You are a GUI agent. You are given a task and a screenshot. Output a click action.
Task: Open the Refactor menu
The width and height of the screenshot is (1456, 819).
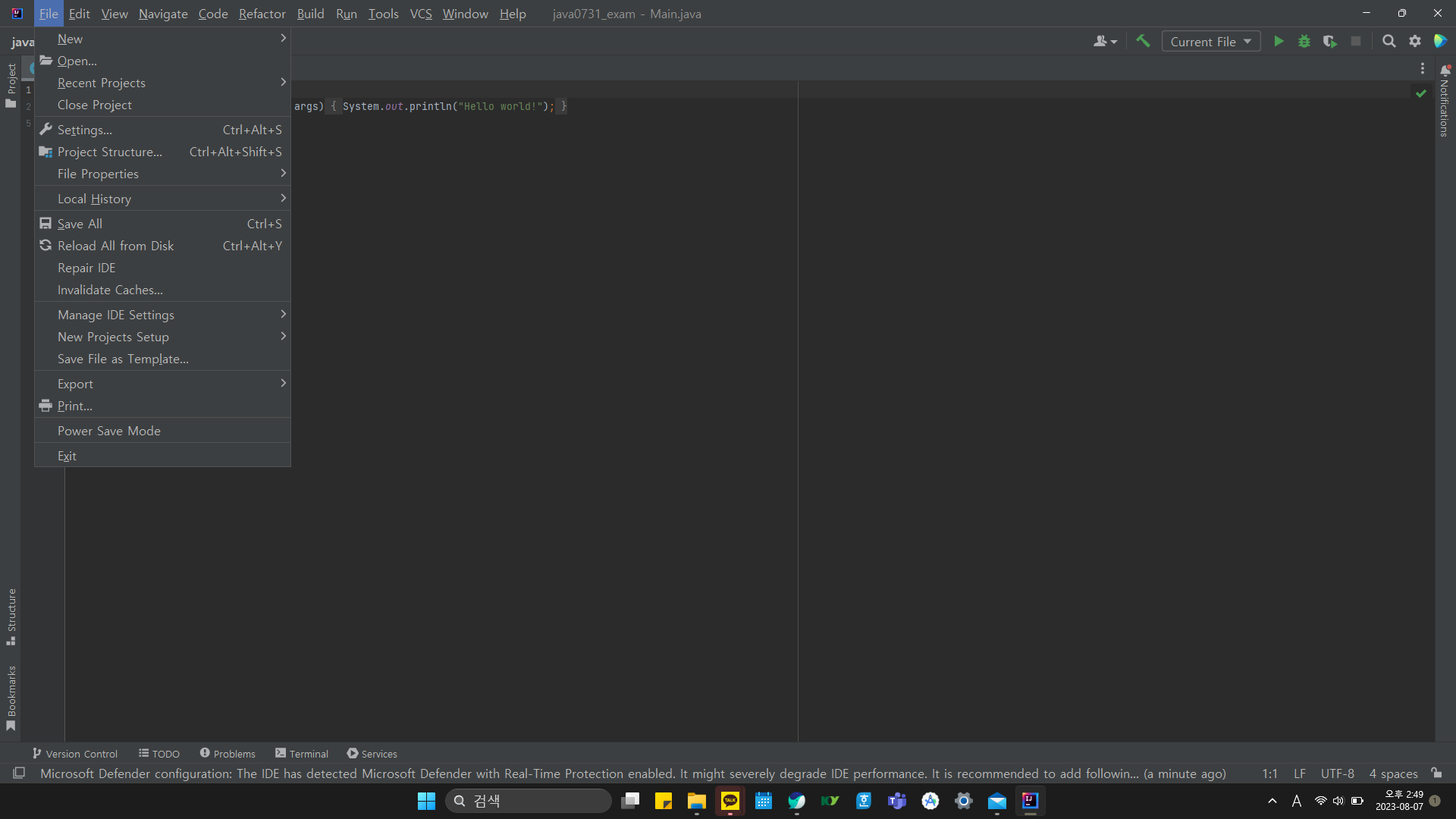tap(262, 14)
